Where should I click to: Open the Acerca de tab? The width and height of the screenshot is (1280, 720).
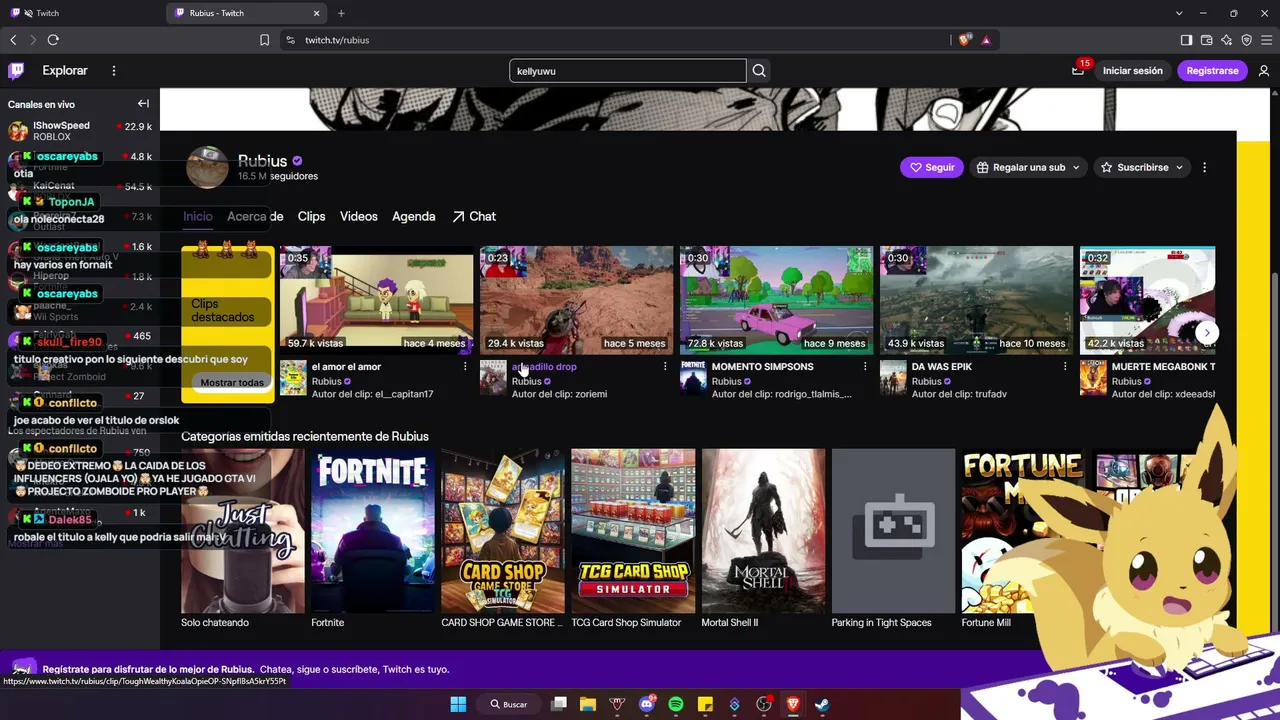point(255,217)
